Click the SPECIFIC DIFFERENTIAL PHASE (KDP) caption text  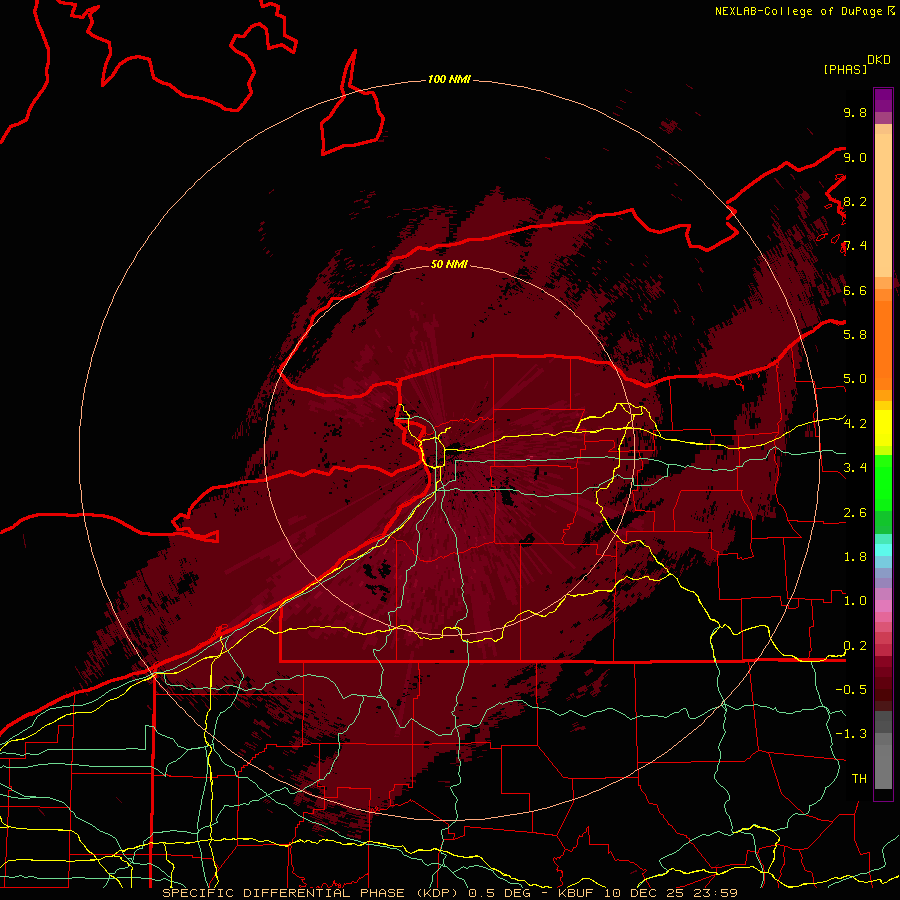(x=313, y=893)
